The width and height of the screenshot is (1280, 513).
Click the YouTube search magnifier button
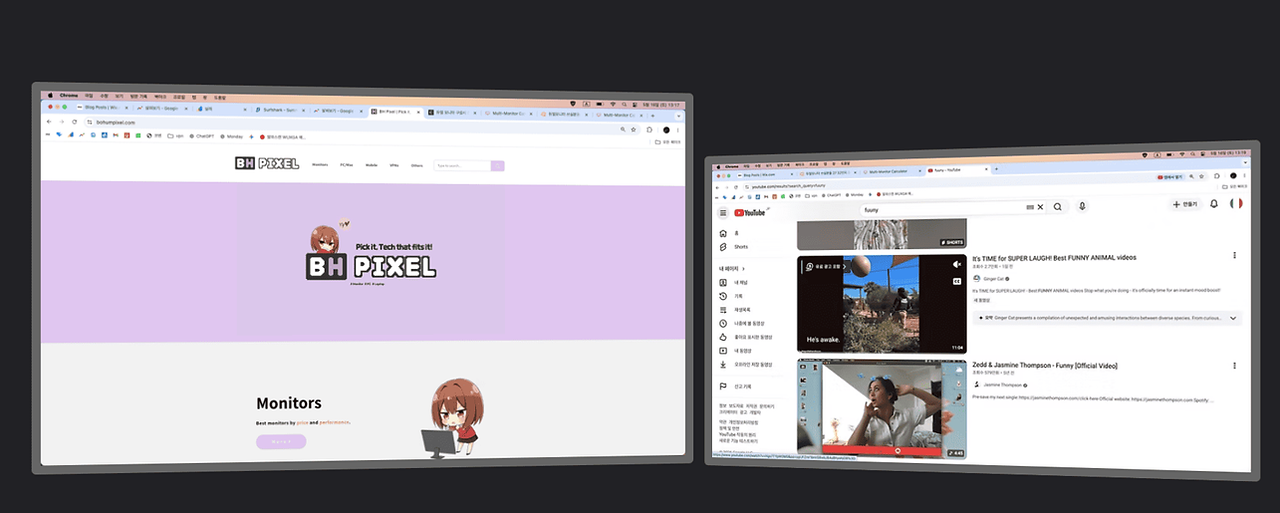[1056, 206]
